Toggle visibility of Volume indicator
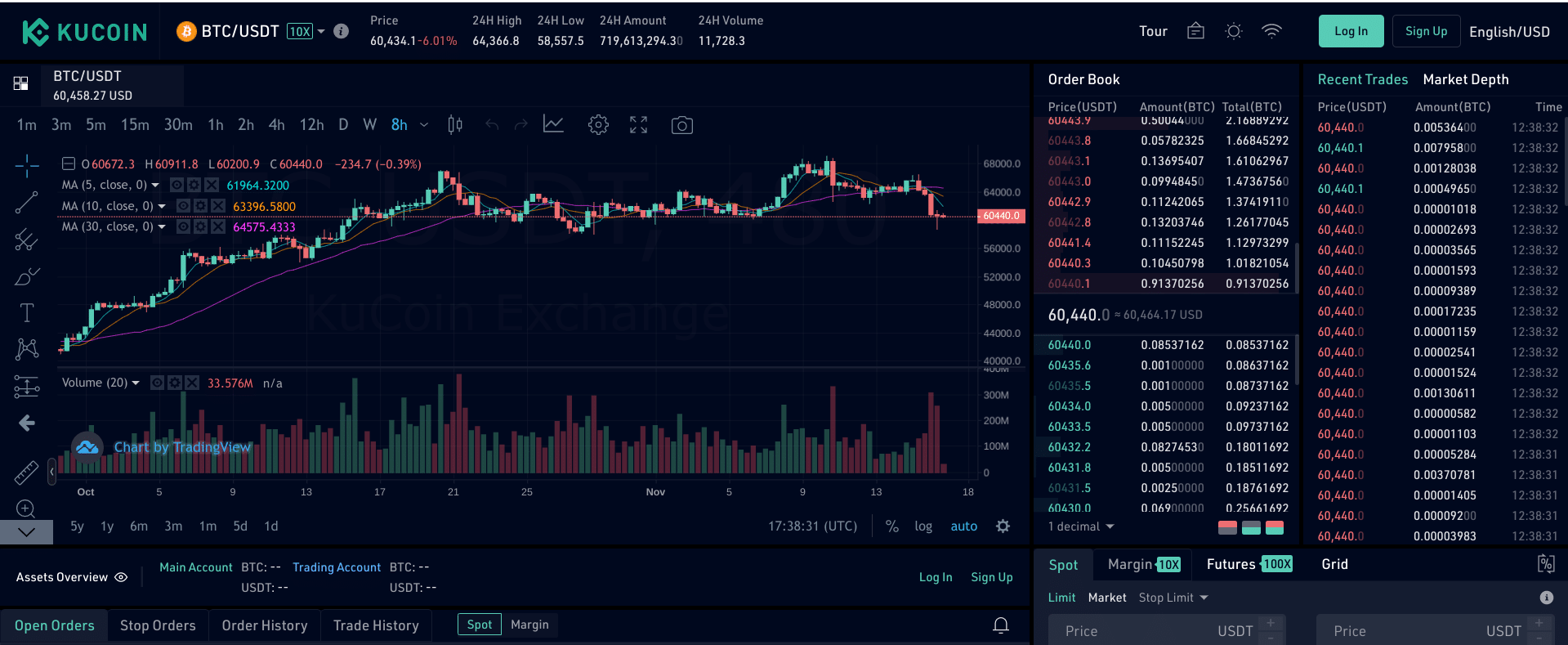1568x645 pixels. pos(158,383)
